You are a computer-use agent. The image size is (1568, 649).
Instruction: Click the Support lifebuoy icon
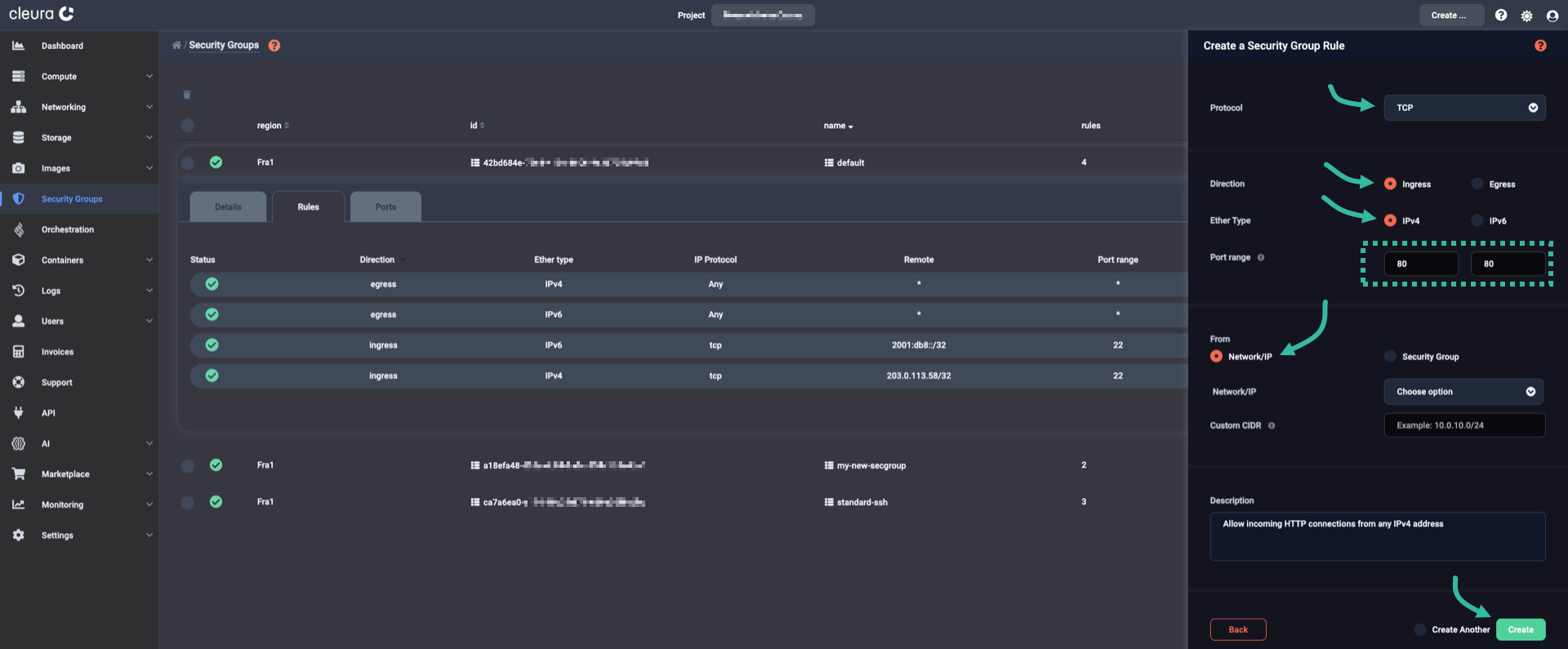(18, 382)
